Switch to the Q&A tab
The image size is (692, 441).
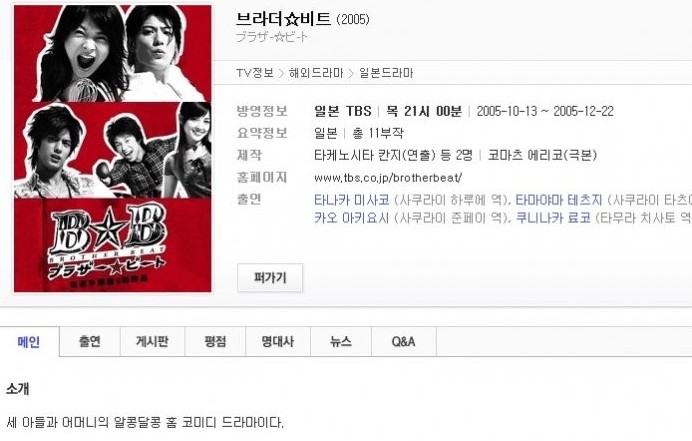click(403, 342)
